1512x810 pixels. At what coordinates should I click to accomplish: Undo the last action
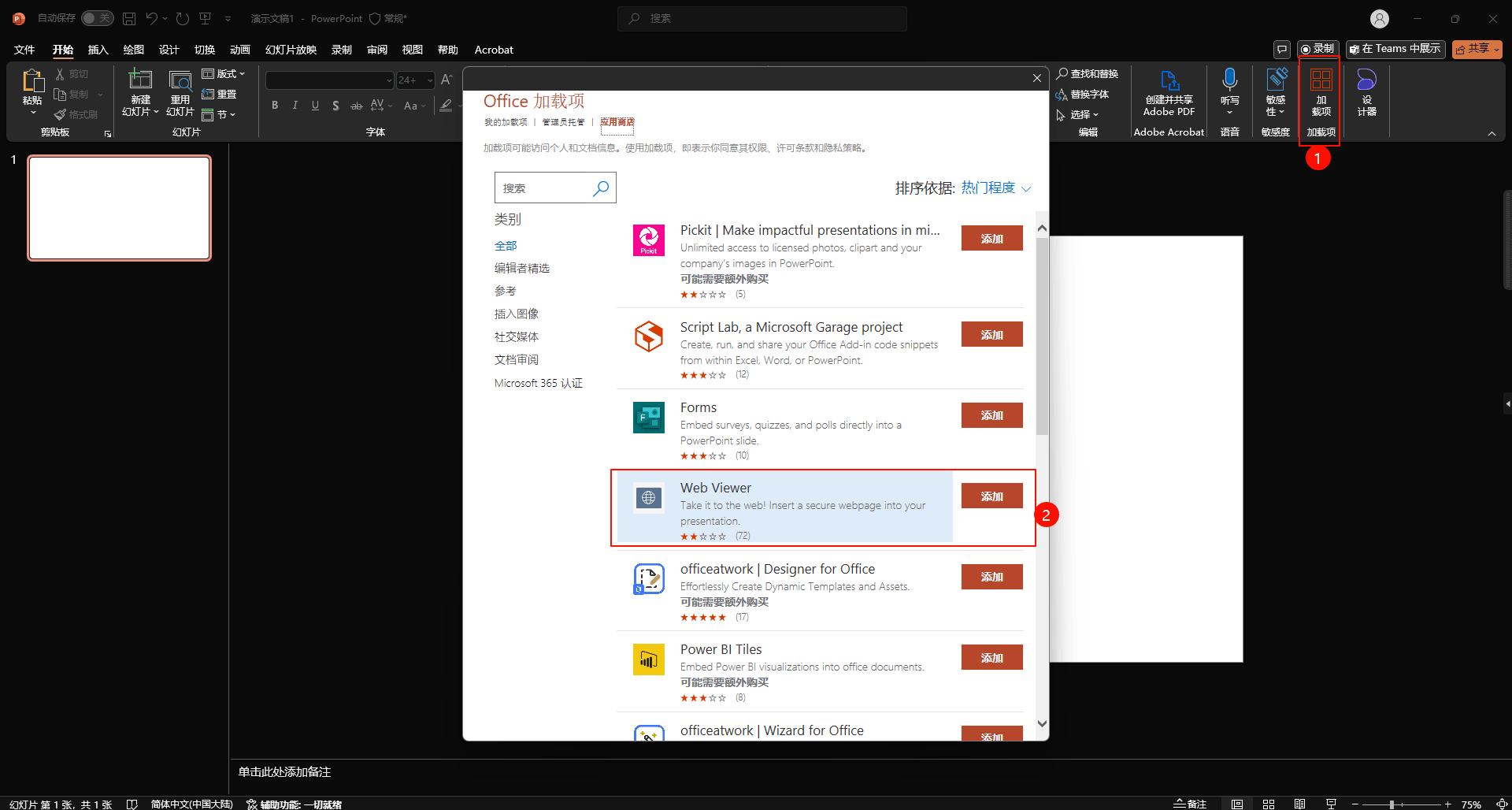tap(152, 18)
